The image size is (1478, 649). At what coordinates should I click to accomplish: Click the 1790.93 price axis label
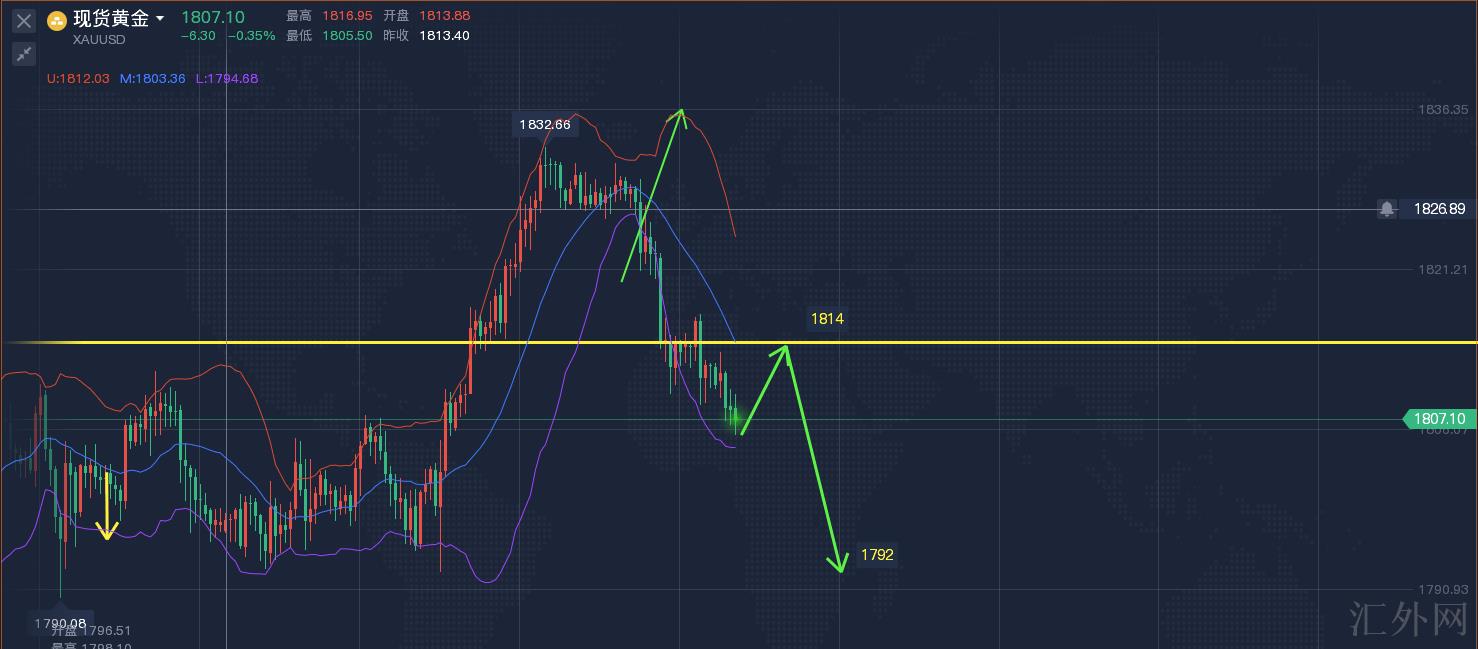coord(1443,590)
